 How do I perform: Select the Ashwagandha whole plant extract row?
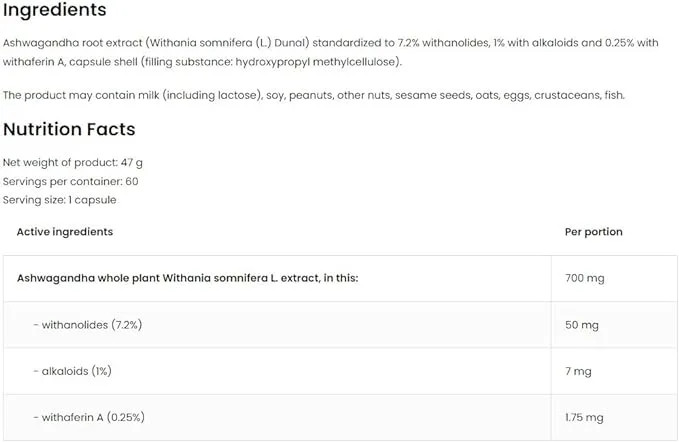tap(340, 278)
